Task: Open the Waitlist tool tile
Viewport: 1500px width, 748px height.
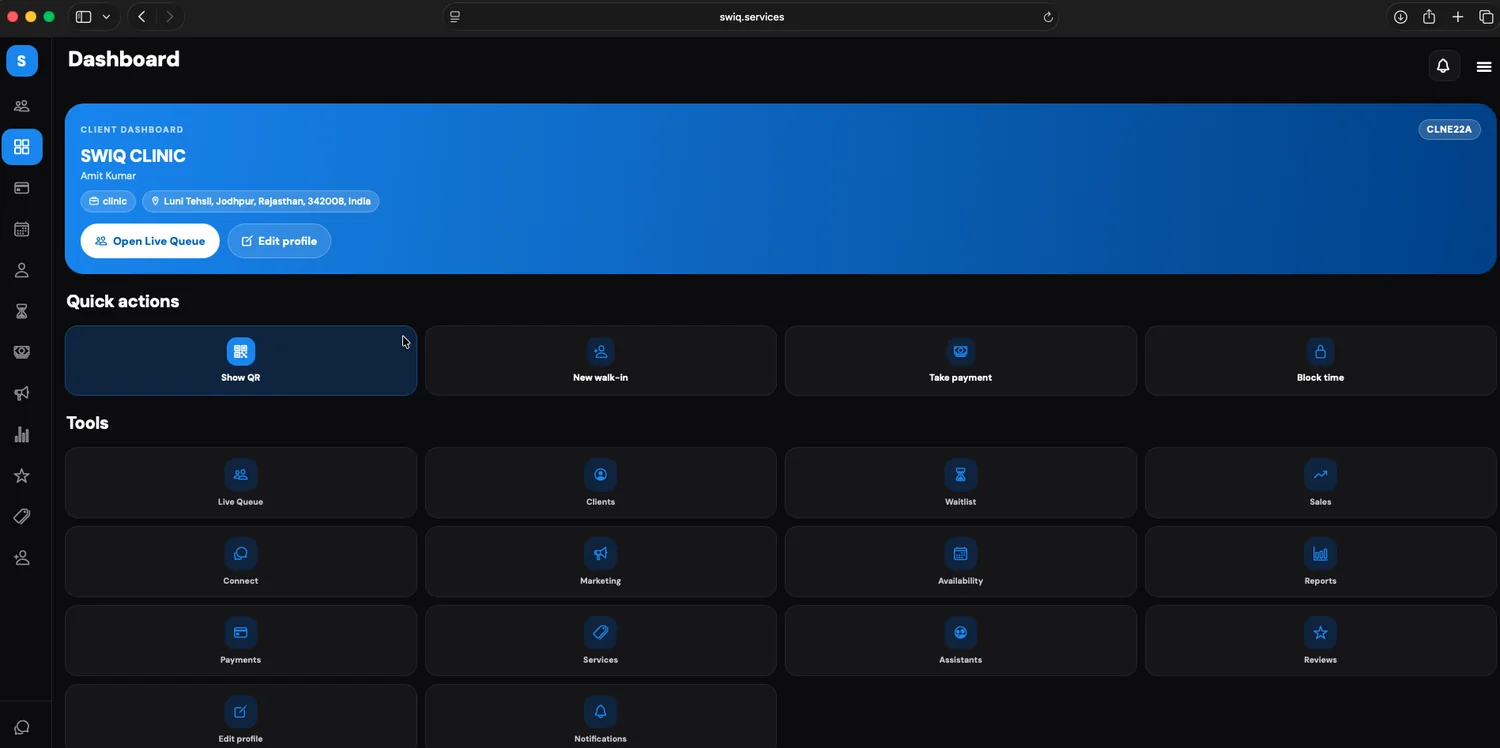Action: click(x=961, y=483)
